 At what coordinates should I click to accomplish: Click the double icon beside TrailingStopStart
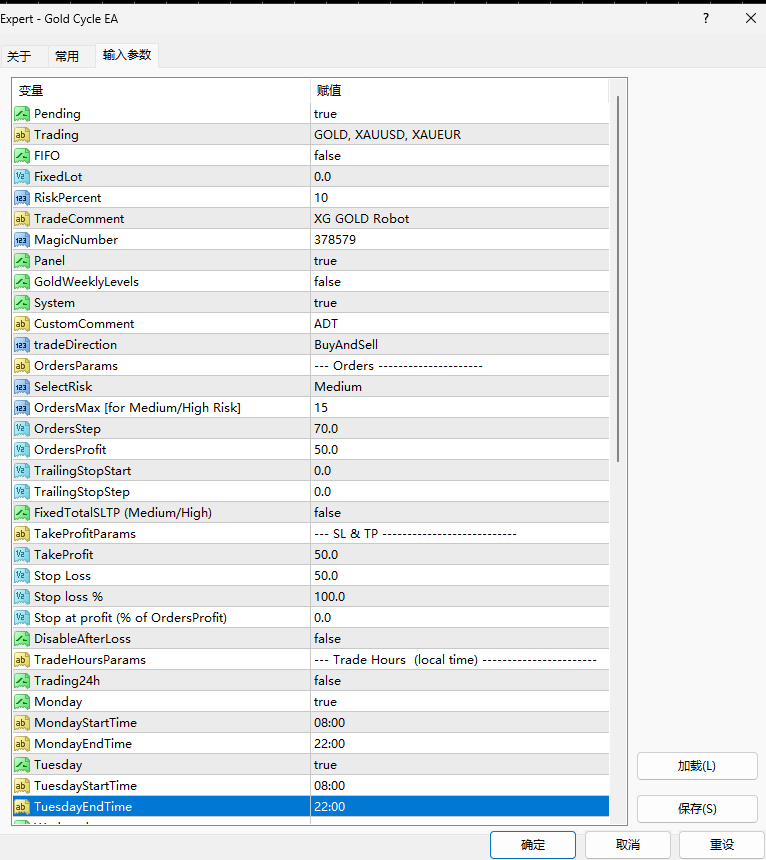coord(22,471)
